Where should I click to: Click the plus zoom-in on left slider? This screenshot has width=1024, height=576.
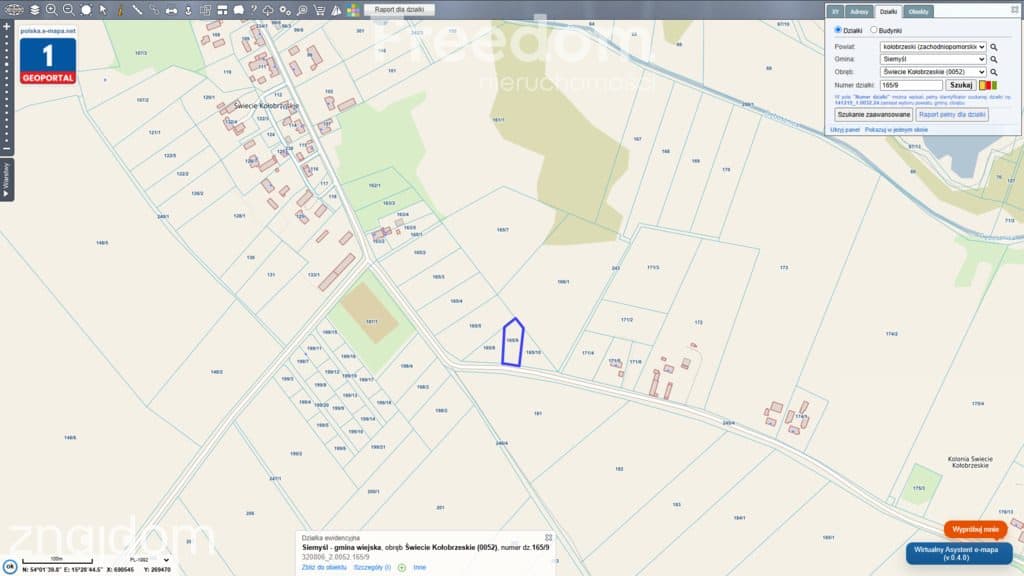click(7, 26)
